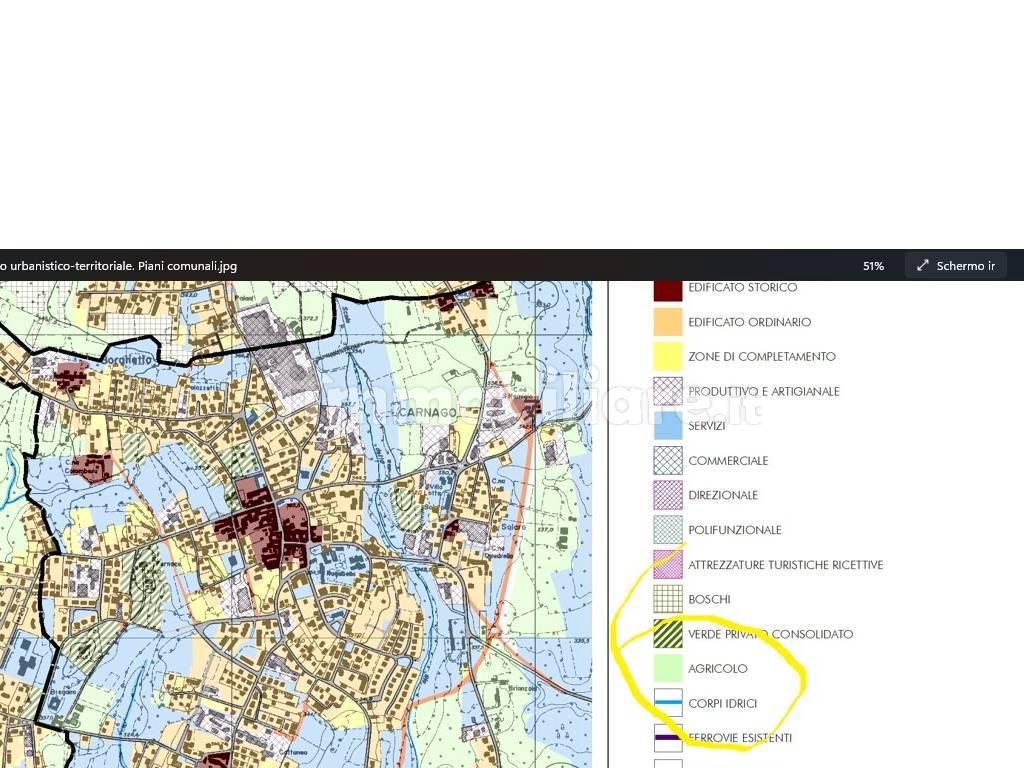Click the Verde Privato Consolidato striped symbol
Viewport: 1024px width, 768px height.
coord(667,634)
